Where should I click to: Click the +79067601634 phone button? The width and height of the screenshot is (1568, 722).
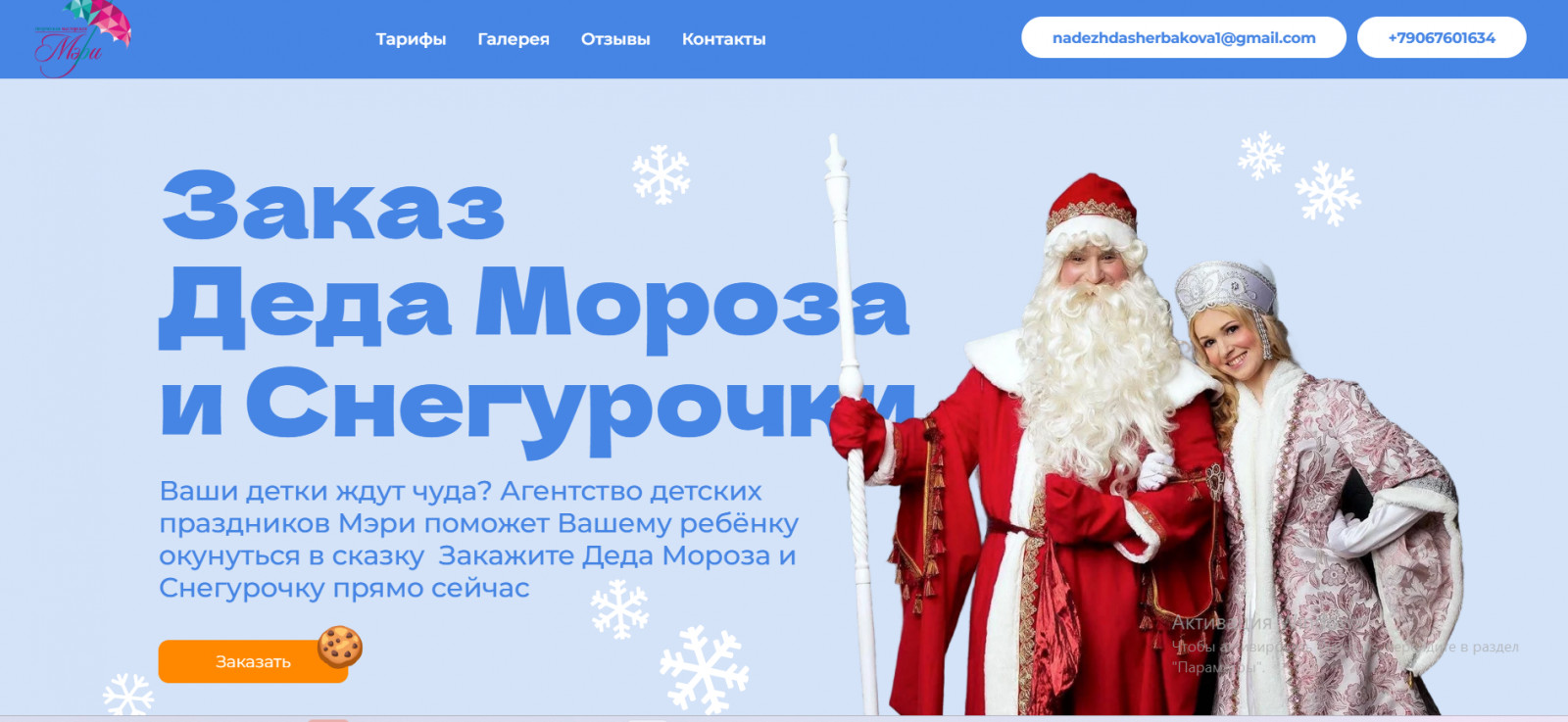pos(1442,37)
